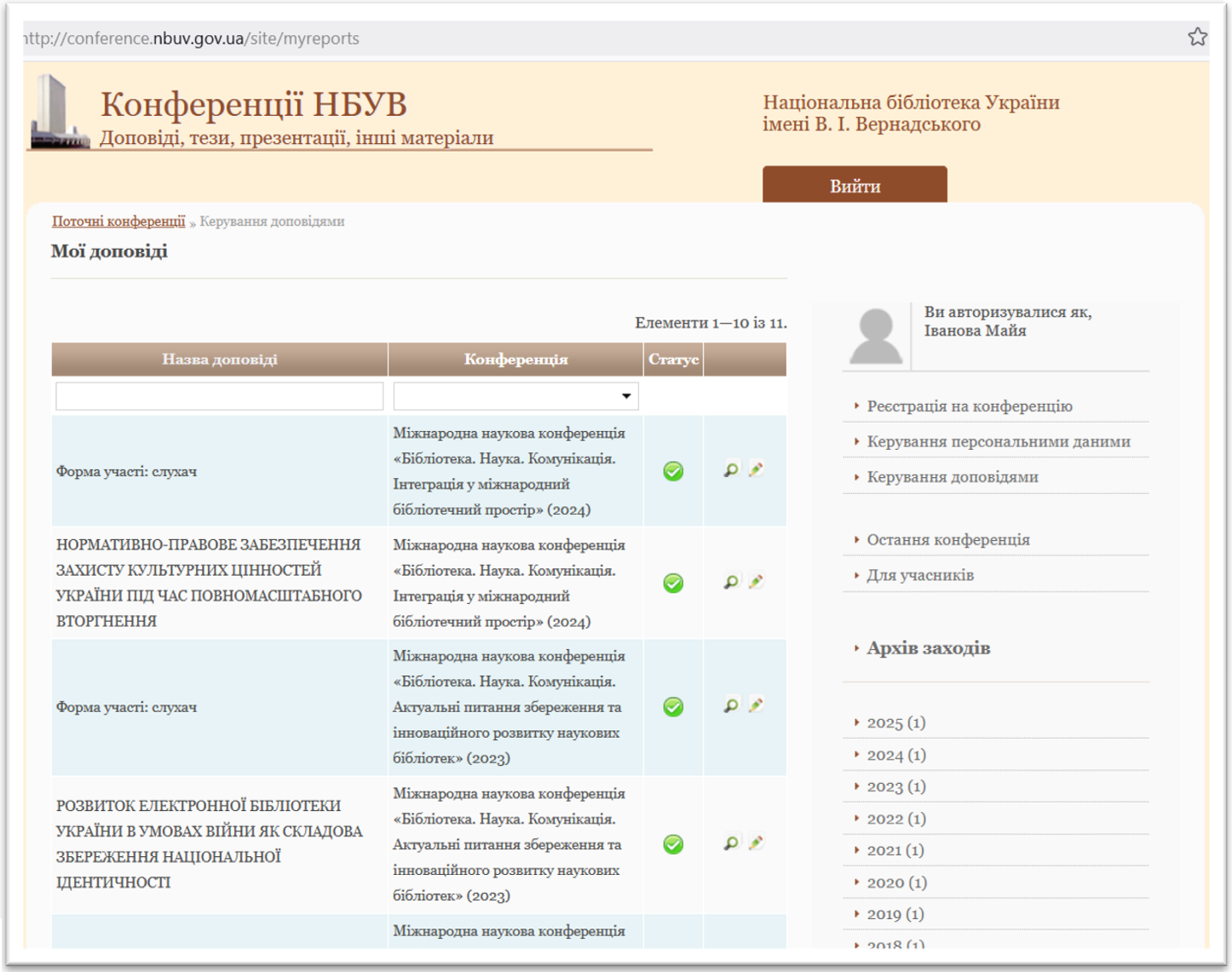Follow the Поточні конференції breadcrumb link
Screen dimensions: 1232x972
(118, 221)
